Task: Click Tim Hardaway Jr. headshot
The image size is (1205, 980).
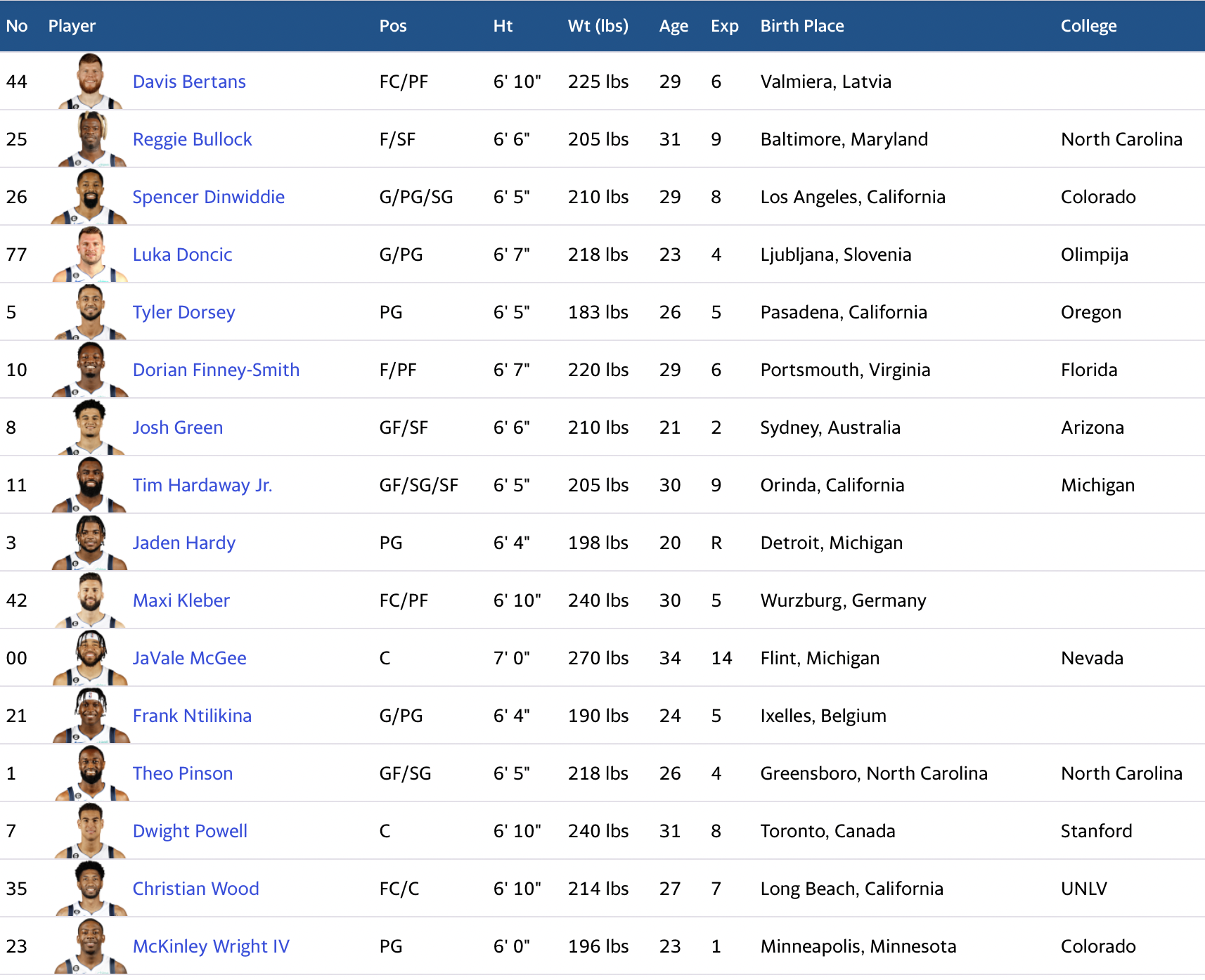Action: pos(90,484)
